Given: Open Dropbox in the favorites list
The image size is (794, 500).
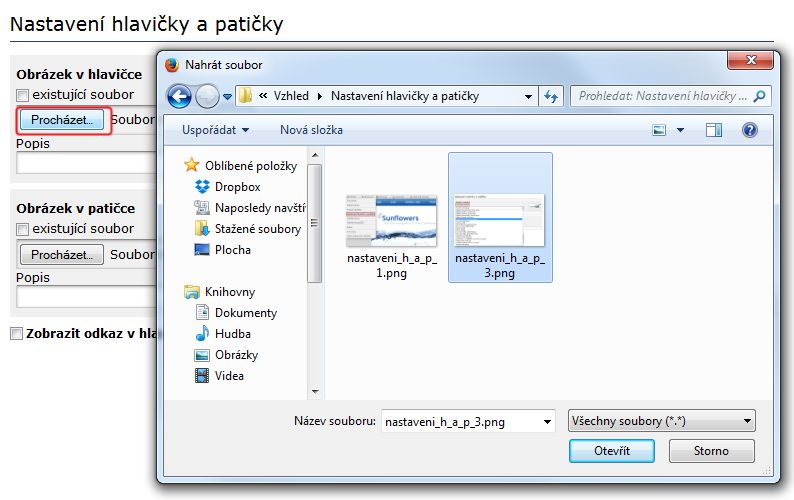Looking at the screenshot, I should coord(237,187).
